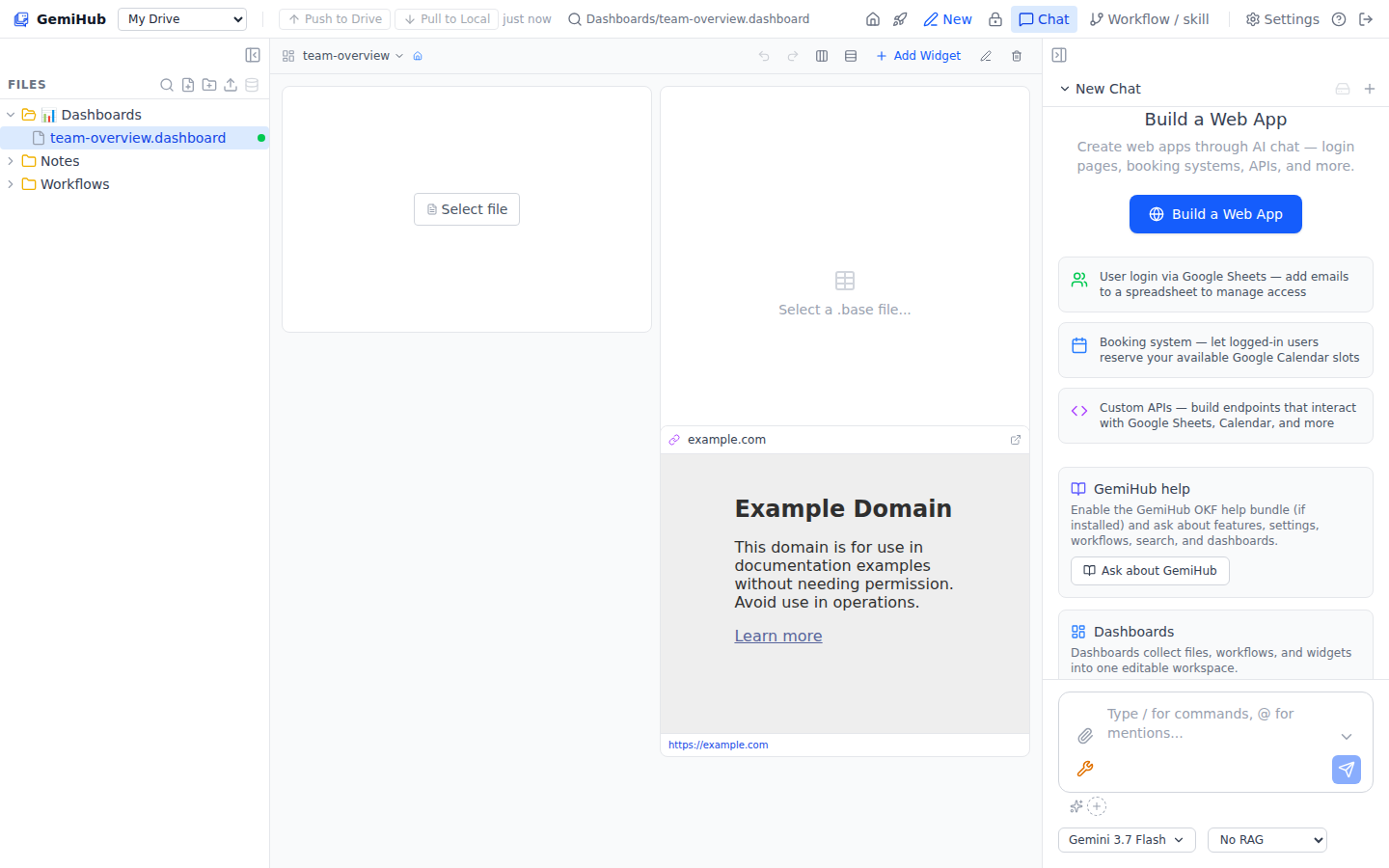Click the search files magnifier icon
Viewport: 1389px width, 868px height.
click(x=167, y=85)
